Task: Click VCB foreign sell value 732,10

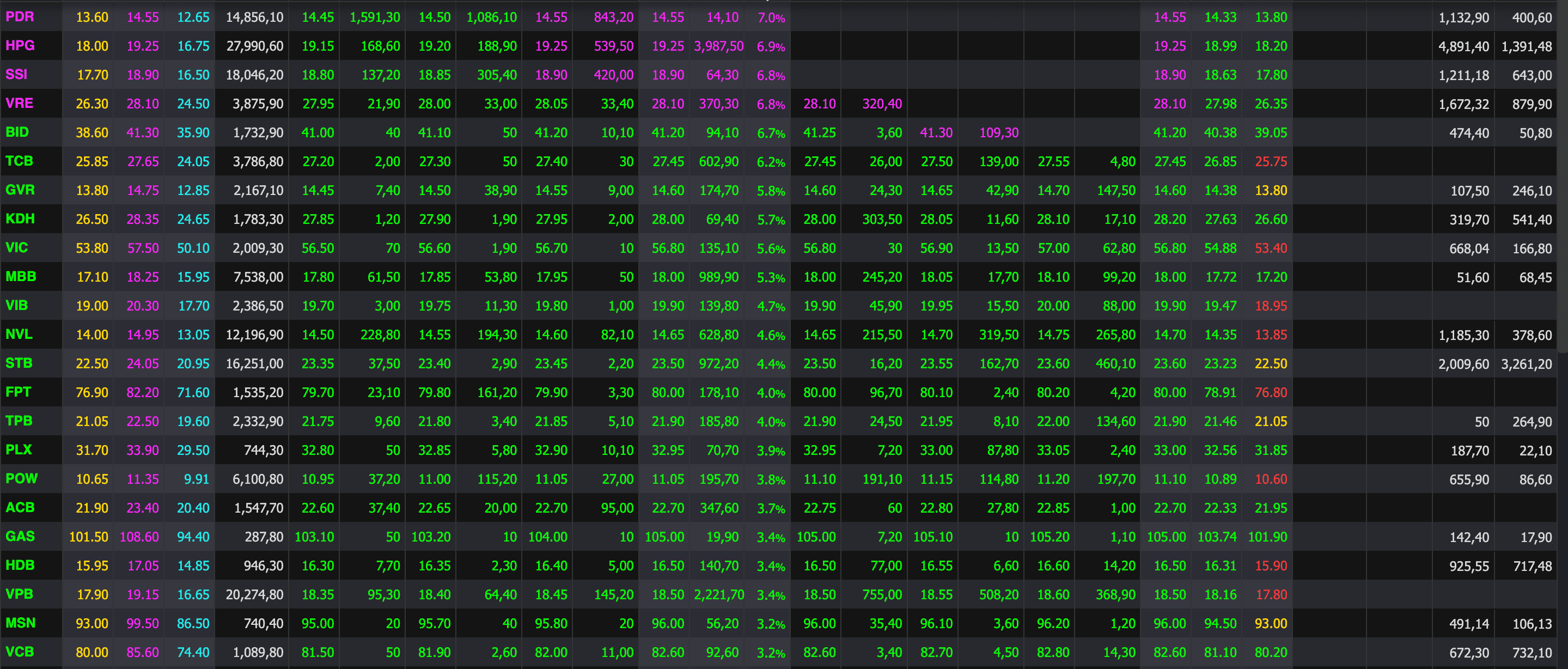Action: (x=1532, y=653)
